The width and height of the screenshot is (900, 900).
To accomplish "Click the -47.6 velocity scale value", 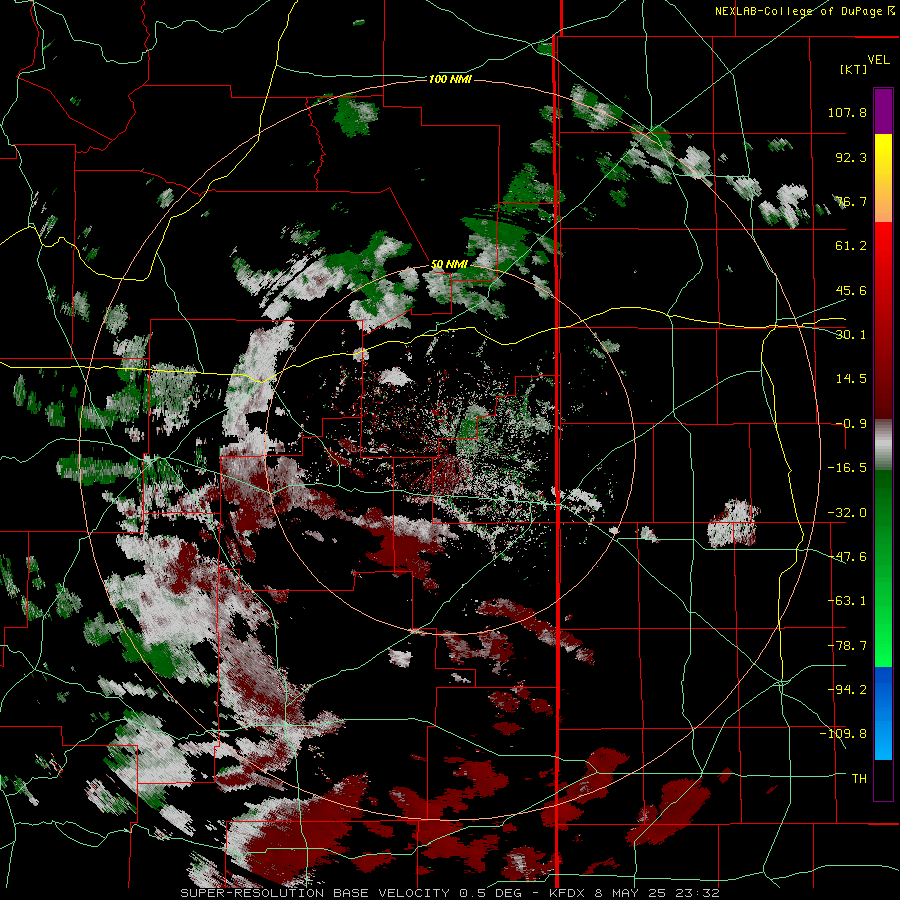I will [847, 557].
